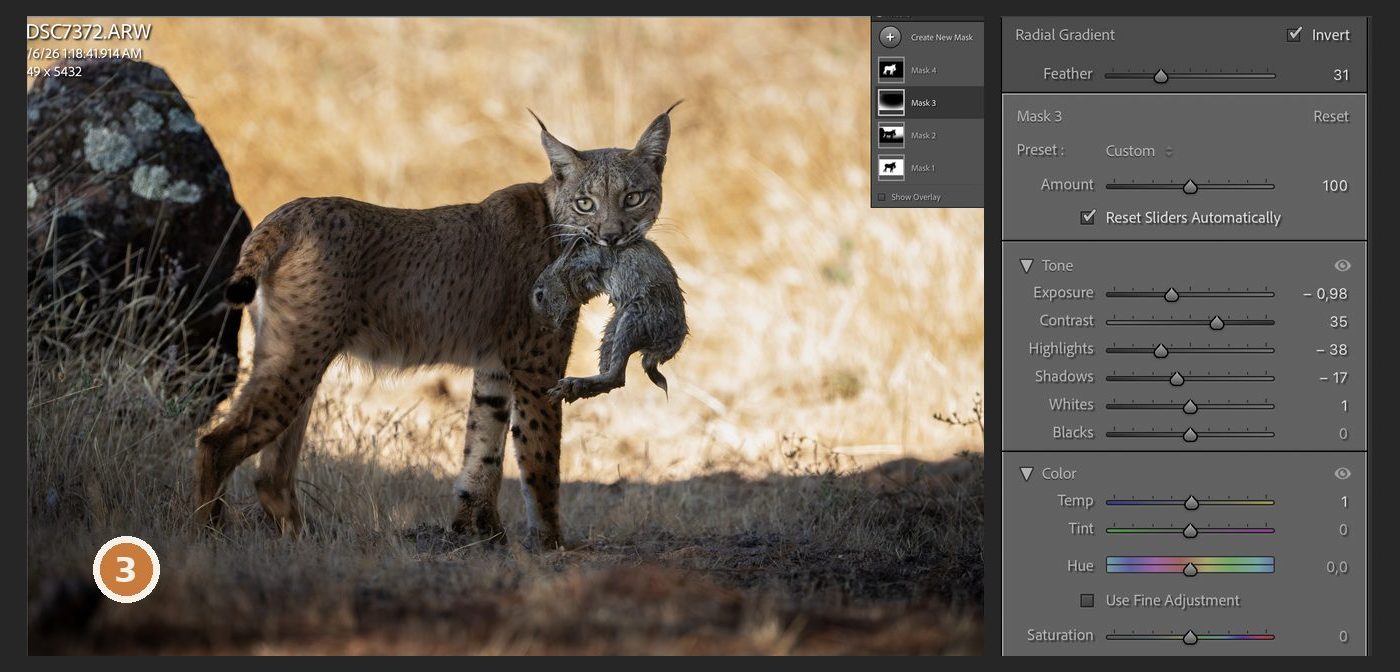The image size is (1400, 672).
Task: Click the Shadows value -17
Action: pyautogui.click(x=1333, y=377)
